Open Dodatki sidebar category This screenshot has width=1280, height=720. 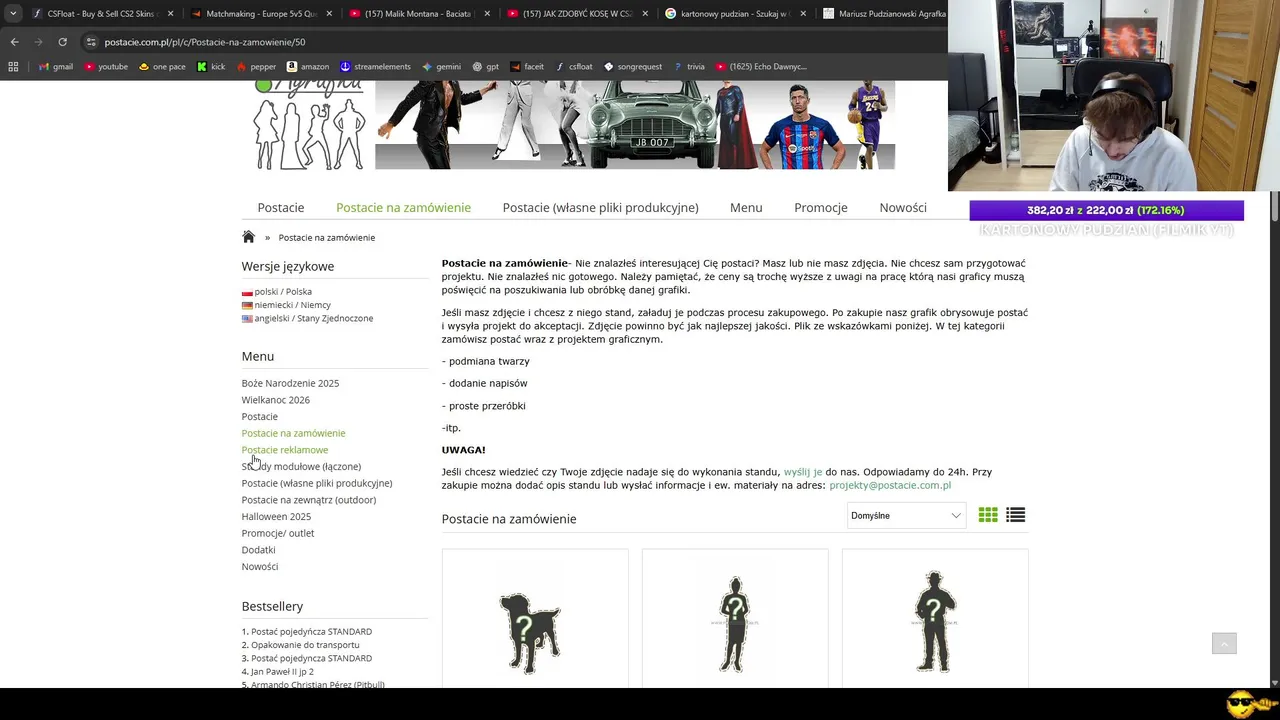click(258, 550)
